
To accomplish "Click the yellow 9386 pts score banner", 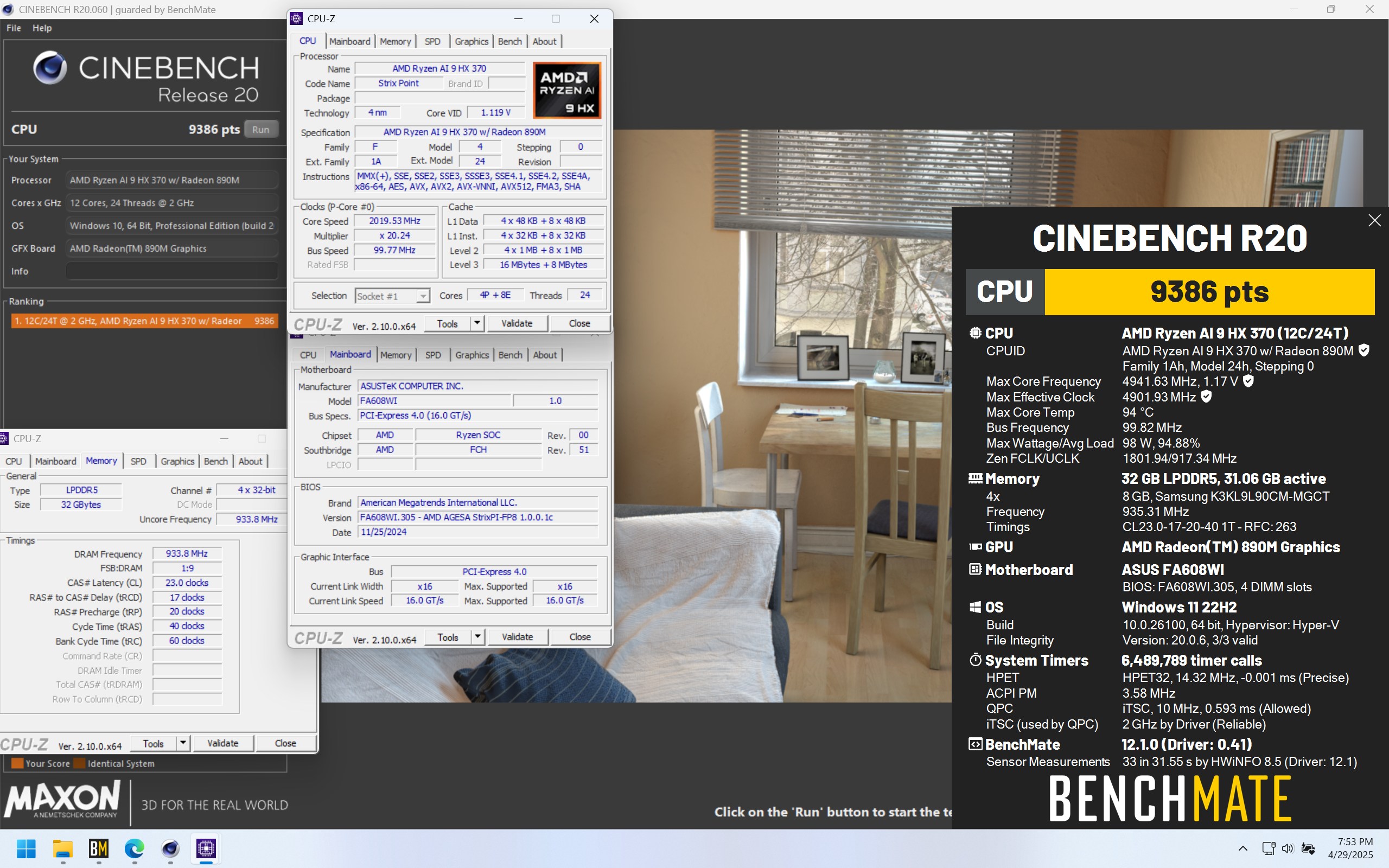I will click(x=1209, y=292).
